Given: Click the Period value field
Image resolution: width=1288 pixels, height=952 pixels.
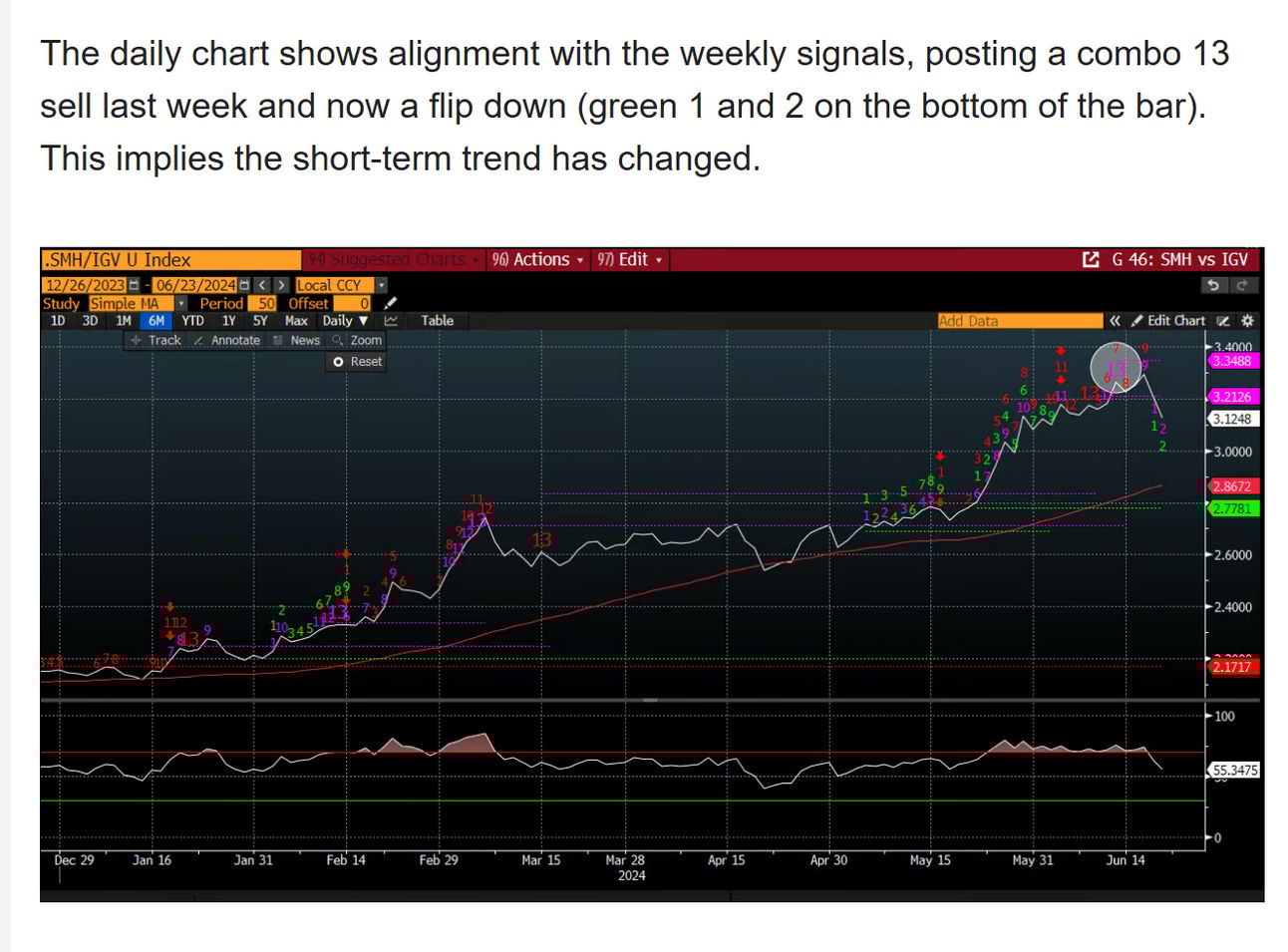Looking at the screenshot, I should tap(262, 303).
